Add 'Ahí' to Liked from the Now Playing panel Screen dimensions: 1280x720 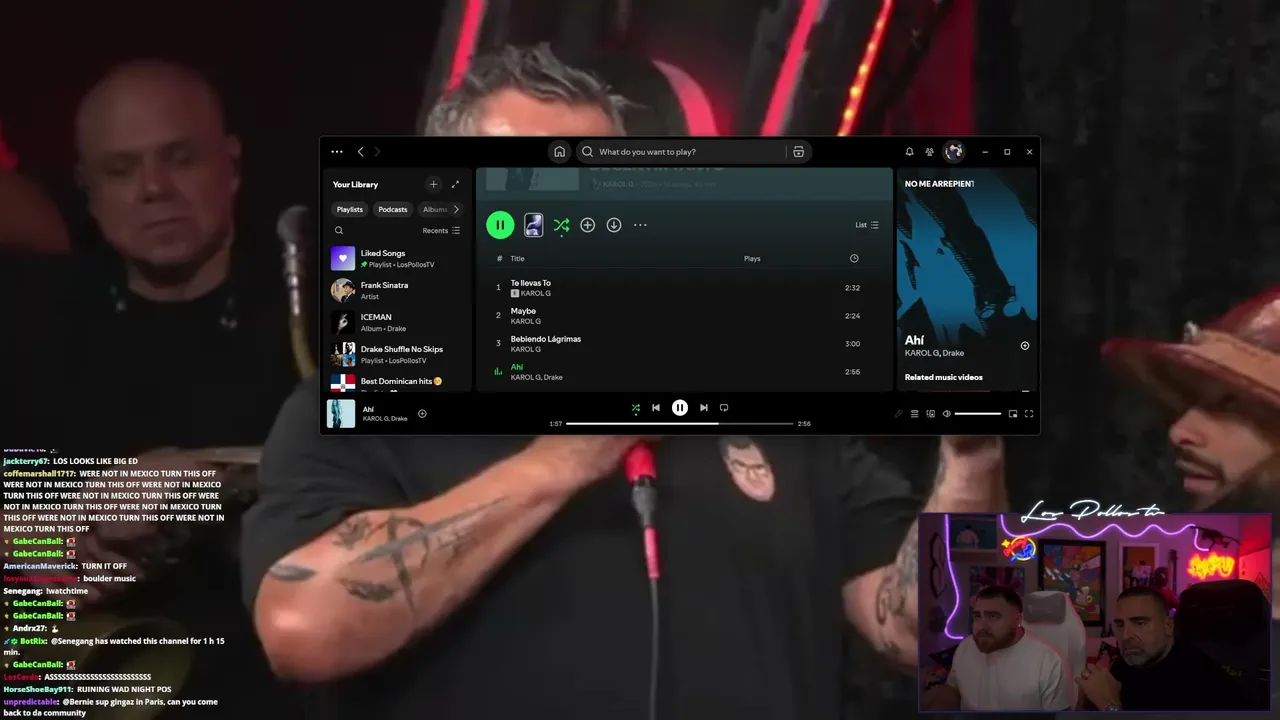point(1024,346)
